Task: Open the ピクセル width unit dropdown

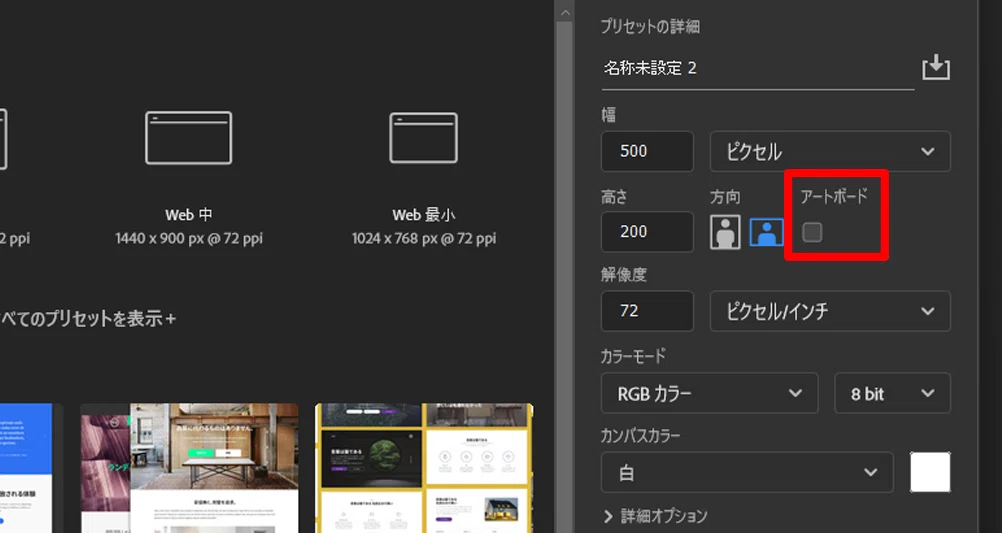Action: 830,151
